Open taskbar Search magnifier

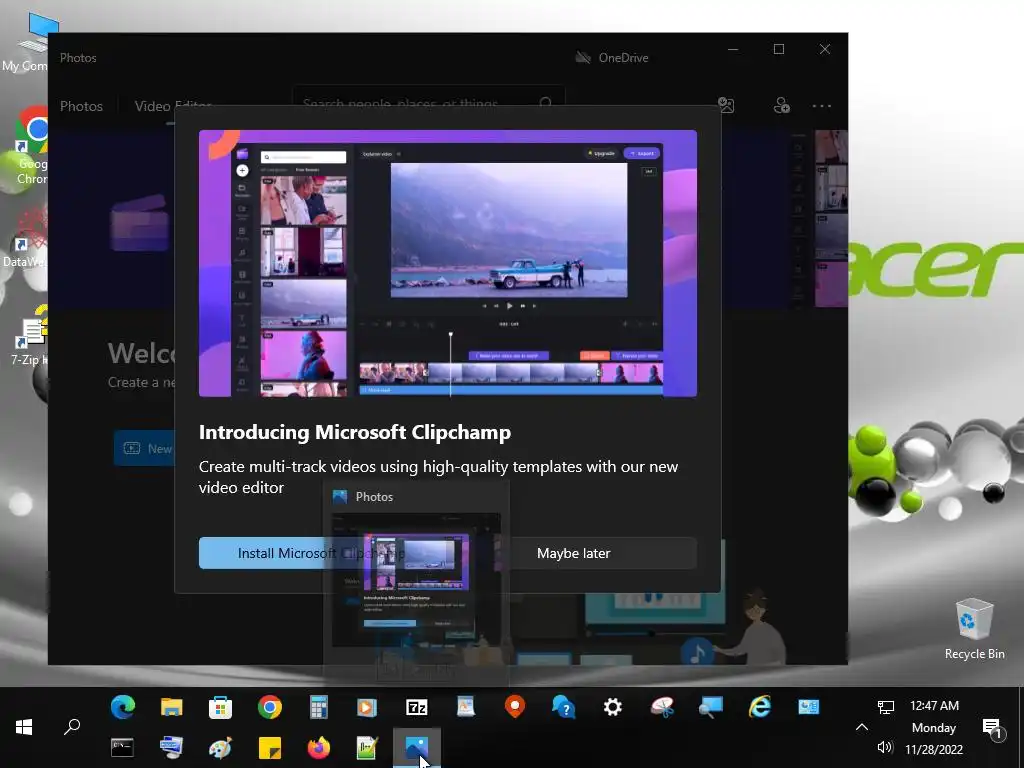pyautogui.click(x=72, y=727)
